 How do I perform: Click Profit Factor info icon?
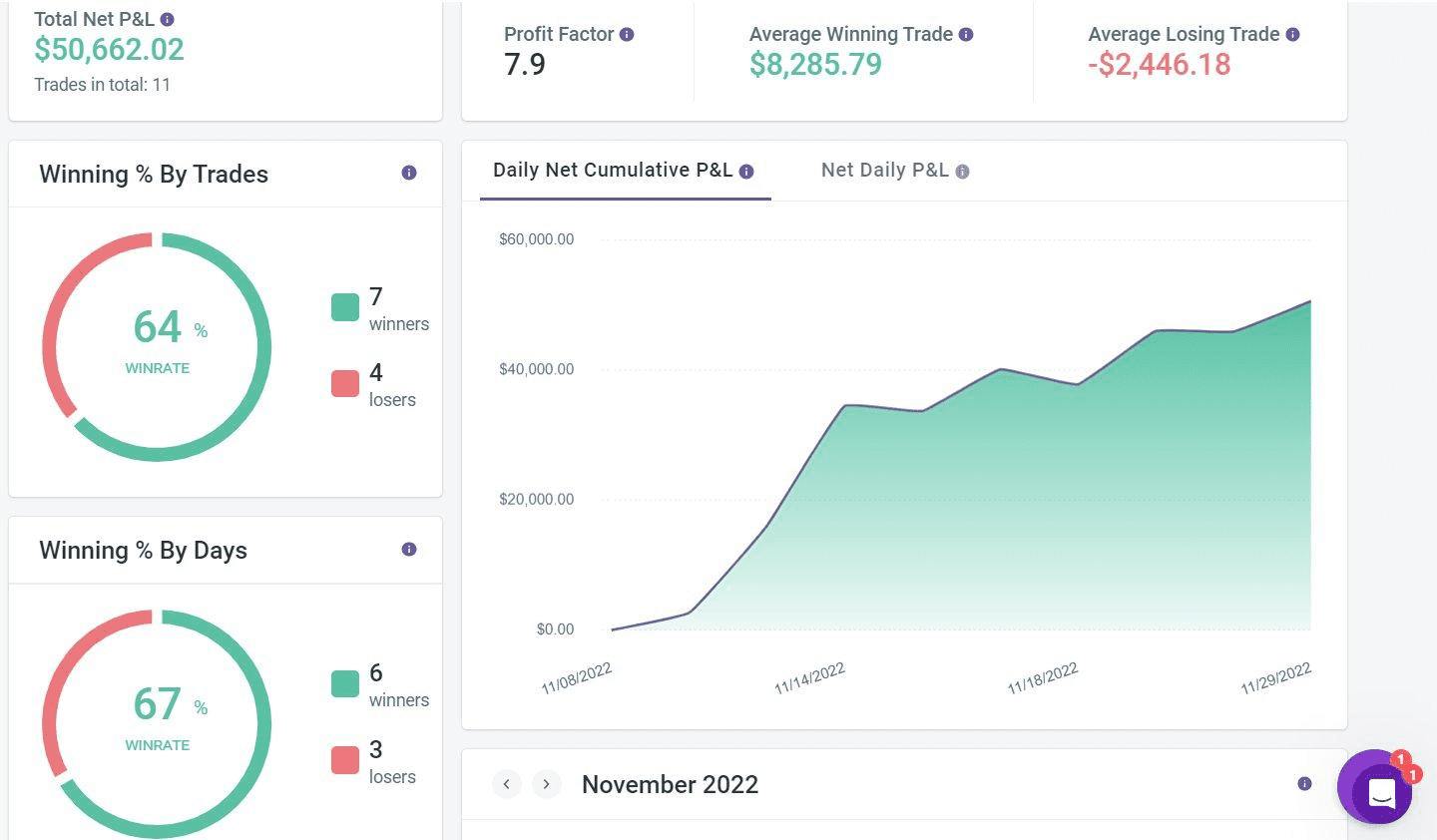627,34
